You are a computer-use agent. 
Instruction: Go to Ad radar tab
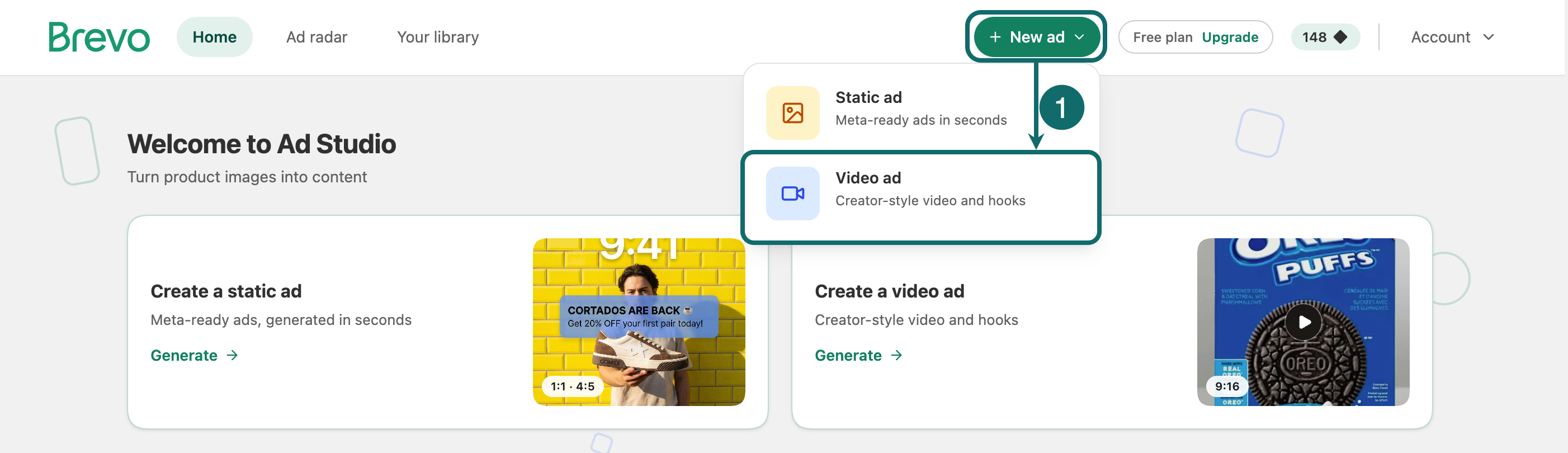(317, 37)
